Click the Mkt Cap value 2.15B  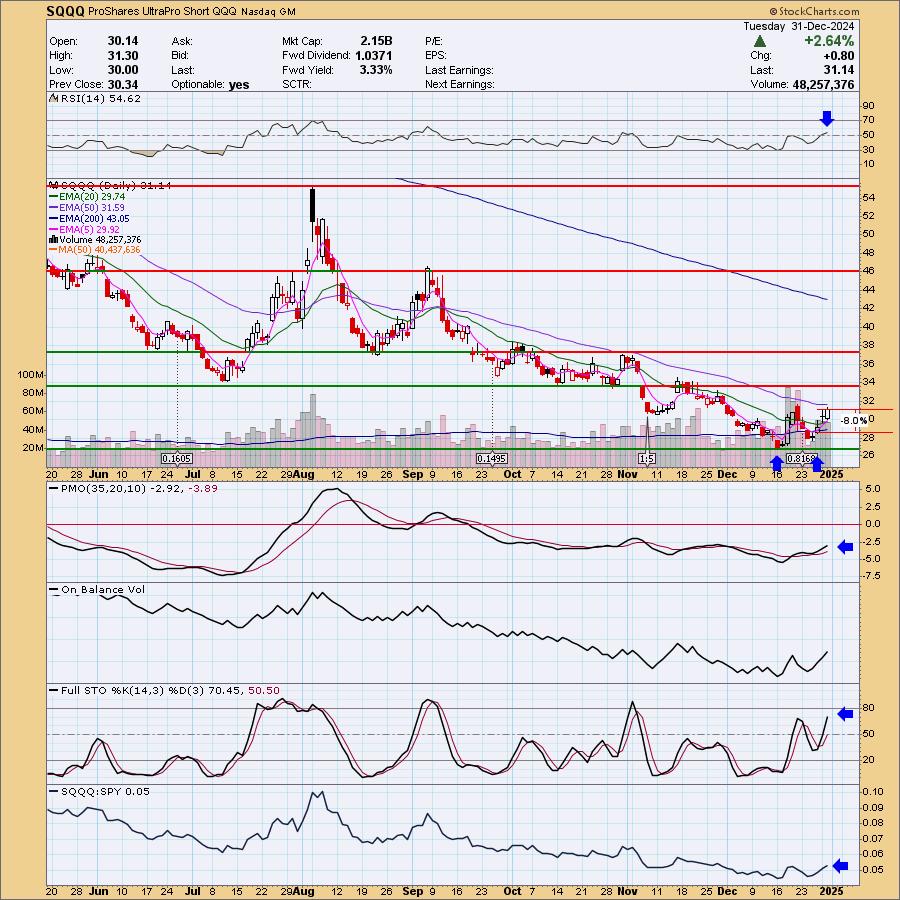[x=376, y=41]
